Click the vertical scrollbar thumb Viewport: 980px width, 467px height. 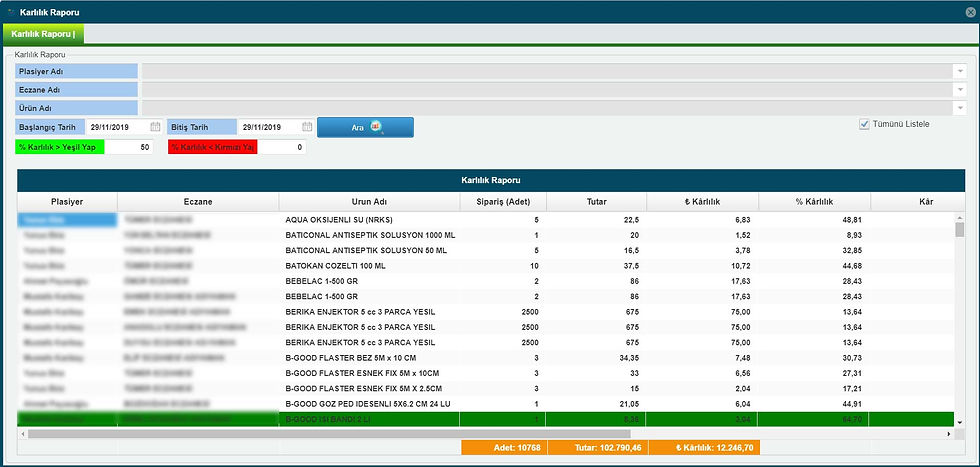959,229
